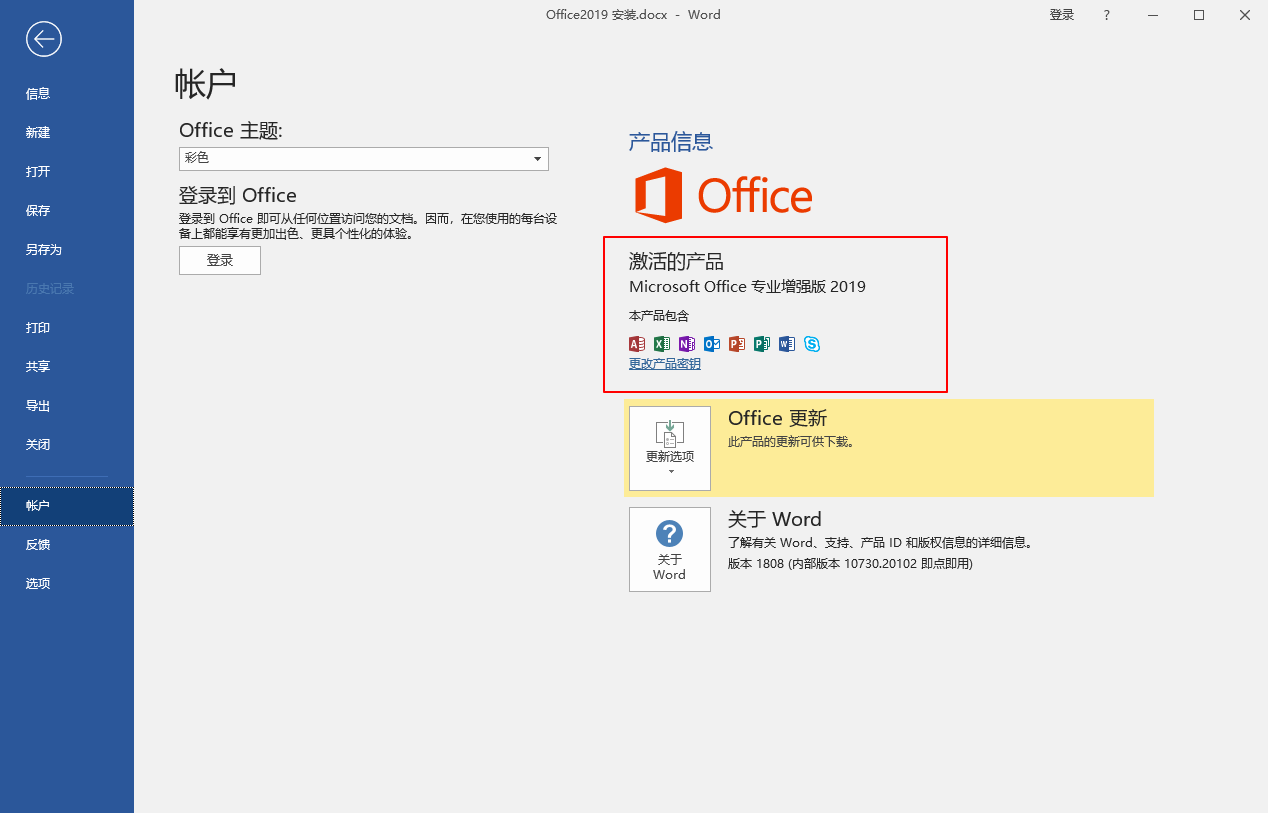The width and height of the screenshot is (1268, 813).
Task: Click the back arrow to return to document
Action: 45,39
